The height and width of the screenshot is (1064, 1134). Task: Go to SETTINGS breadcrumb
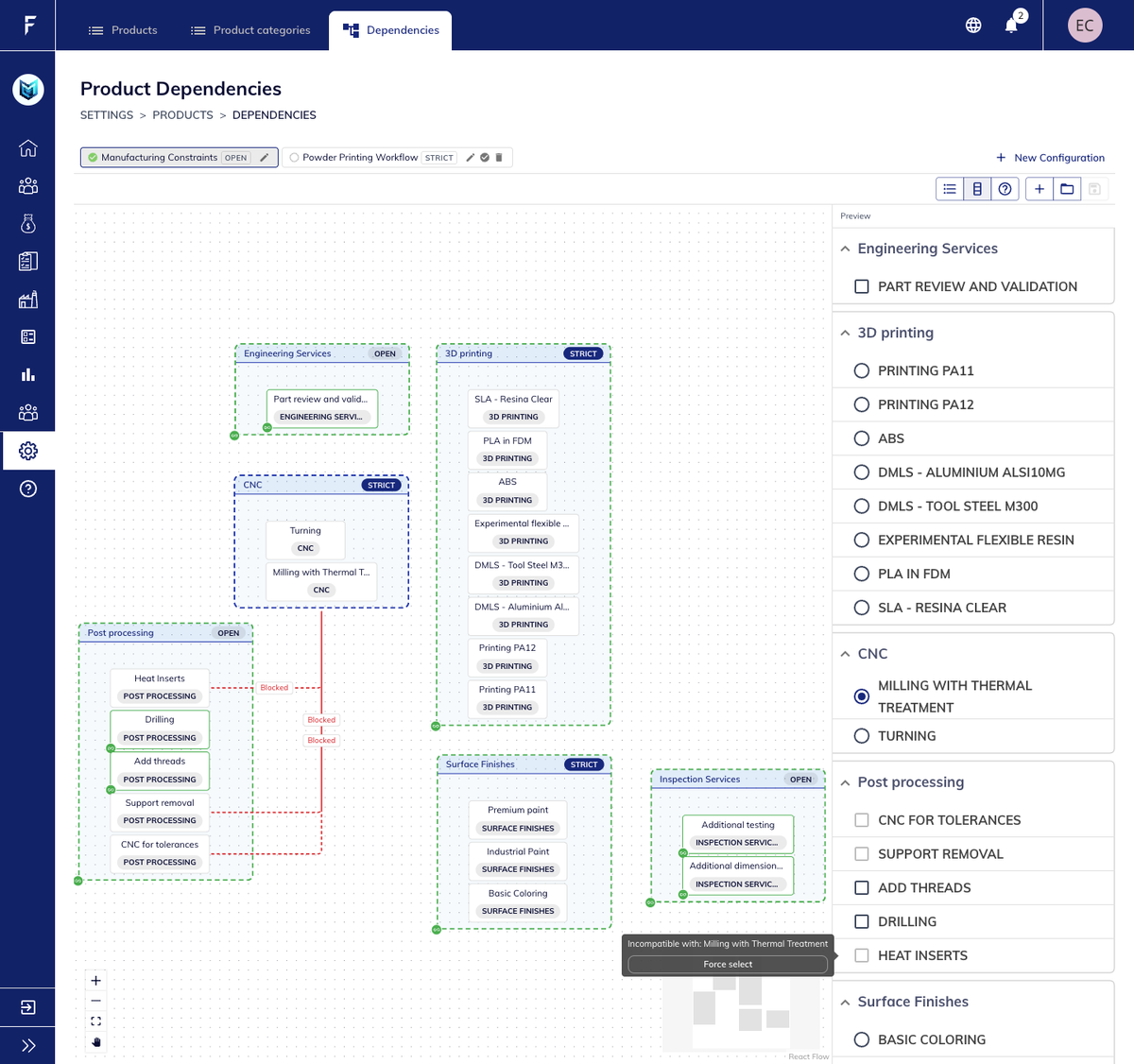(x=107, y=115)
